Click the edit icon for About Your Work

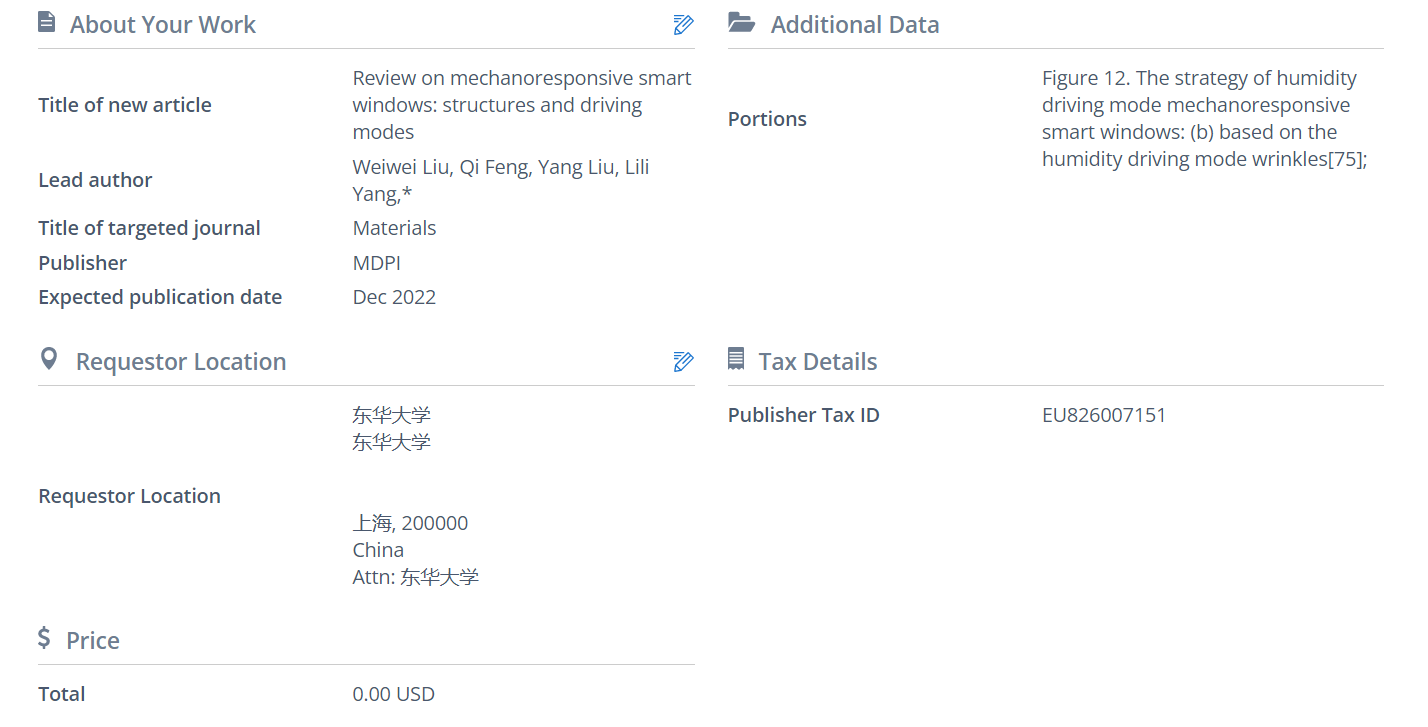pyautogui.click(x=683, y=25)
